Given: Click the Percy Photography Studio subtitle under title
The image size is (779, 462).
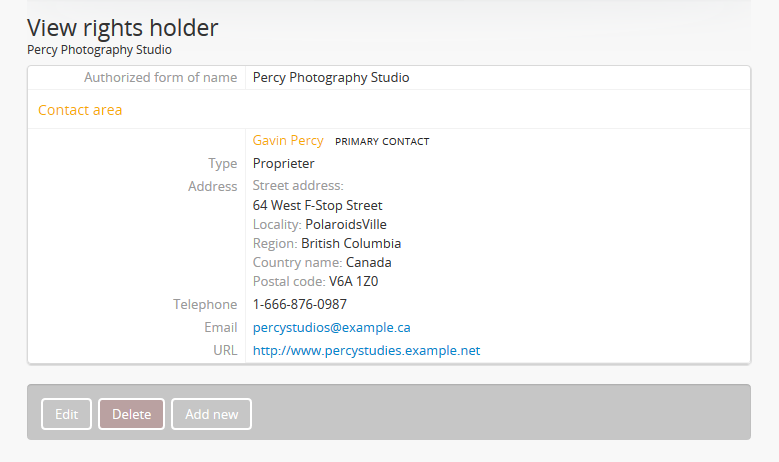Looking at the screenshot, I should [99, 49].
